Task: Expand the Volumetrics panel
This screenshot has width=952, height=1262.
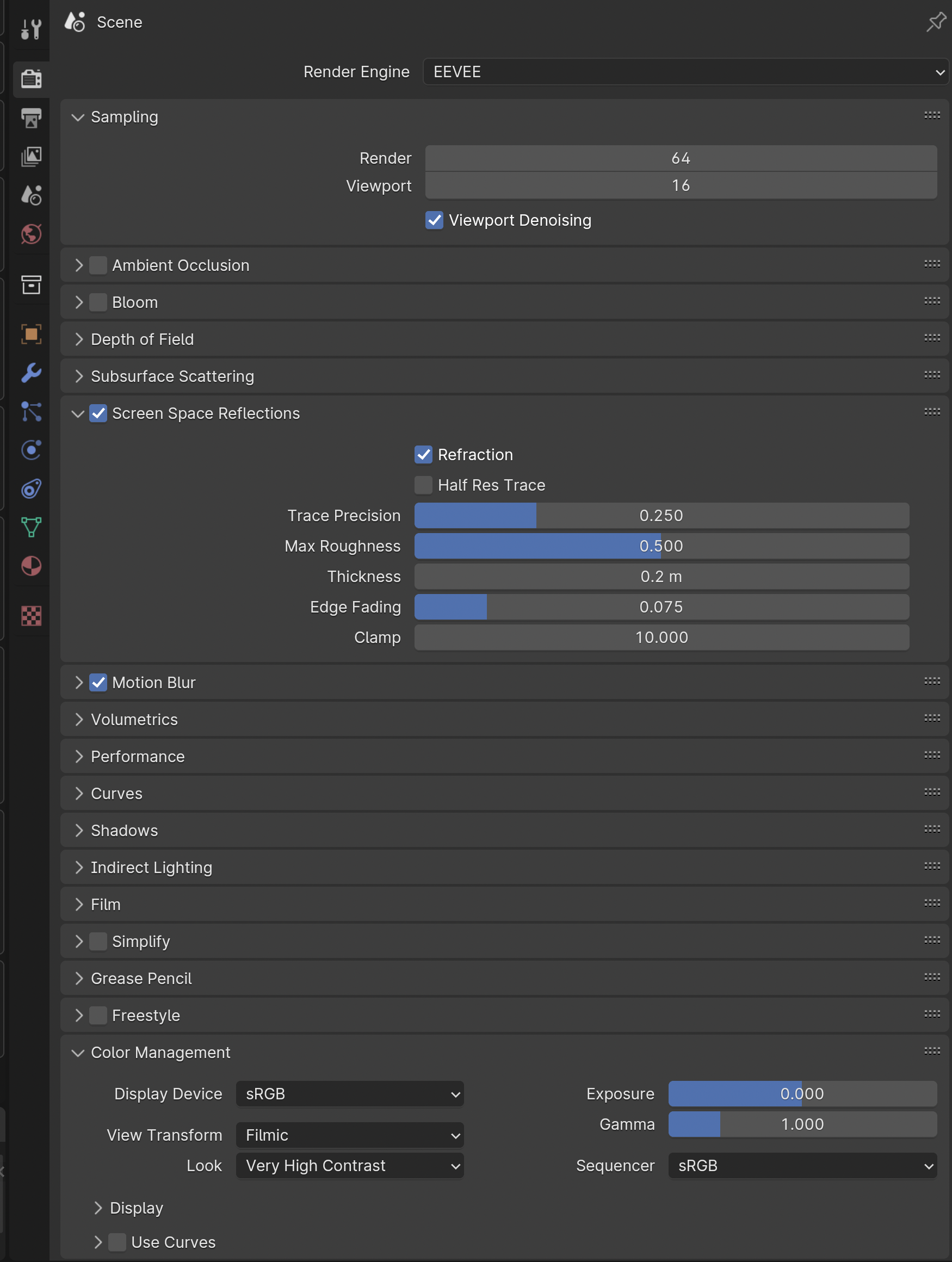Action: tap(78, 720)
